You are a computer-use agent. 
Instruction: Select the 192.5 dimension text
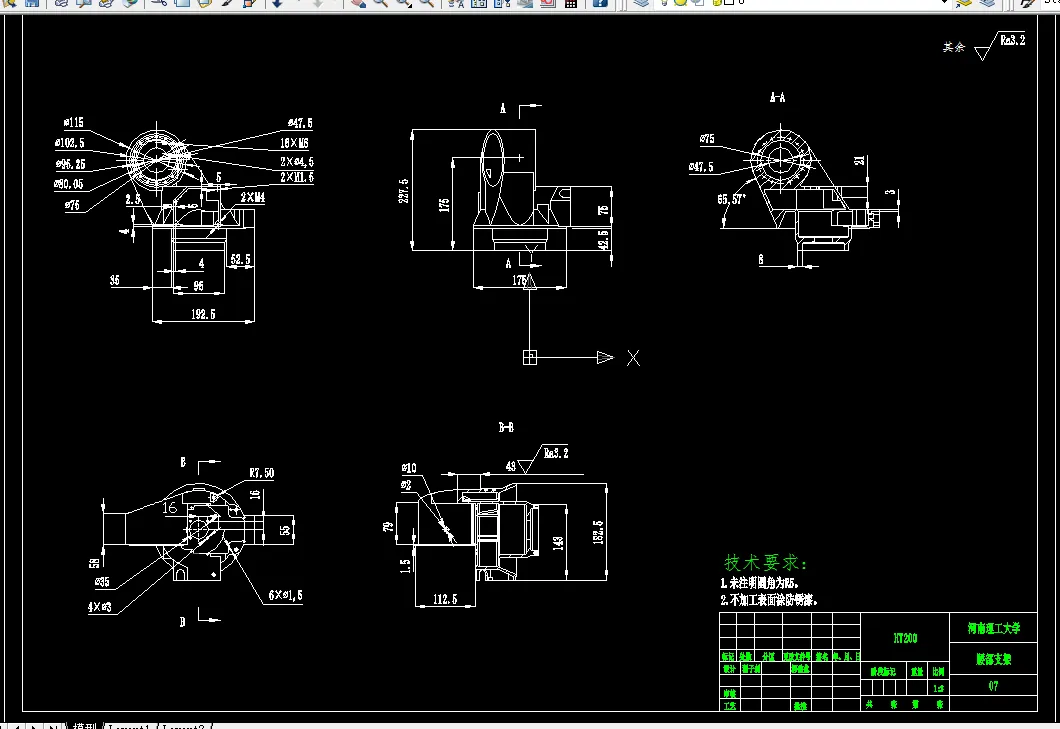(x=203, y=314)
